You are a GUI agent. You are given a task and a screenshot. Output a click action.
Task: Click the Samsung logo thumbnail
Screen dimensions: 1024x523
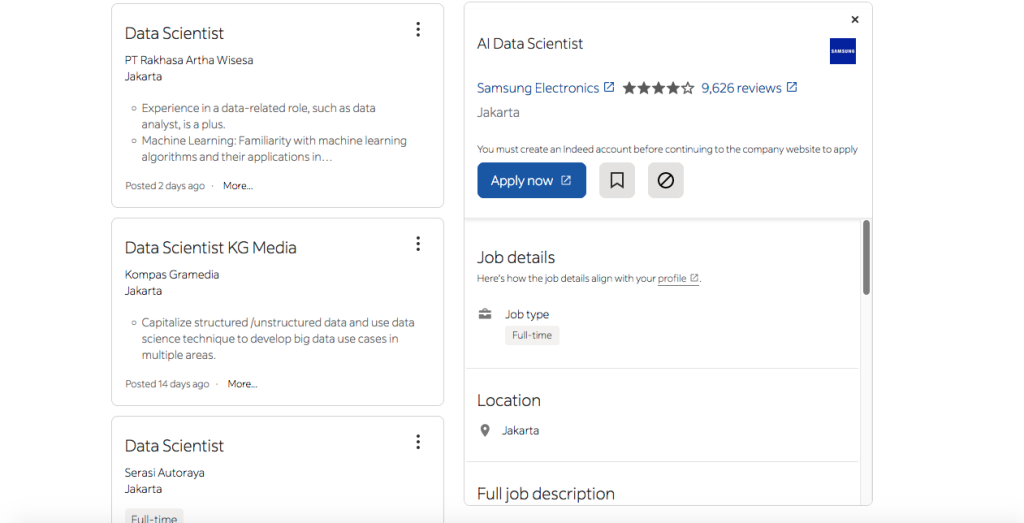click(x=842, y=51)
